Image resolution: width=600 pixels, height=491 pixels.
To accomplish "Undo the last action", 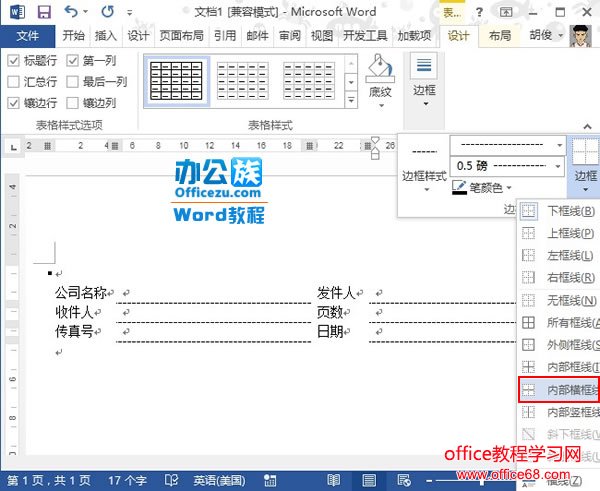I will (71, 11).
